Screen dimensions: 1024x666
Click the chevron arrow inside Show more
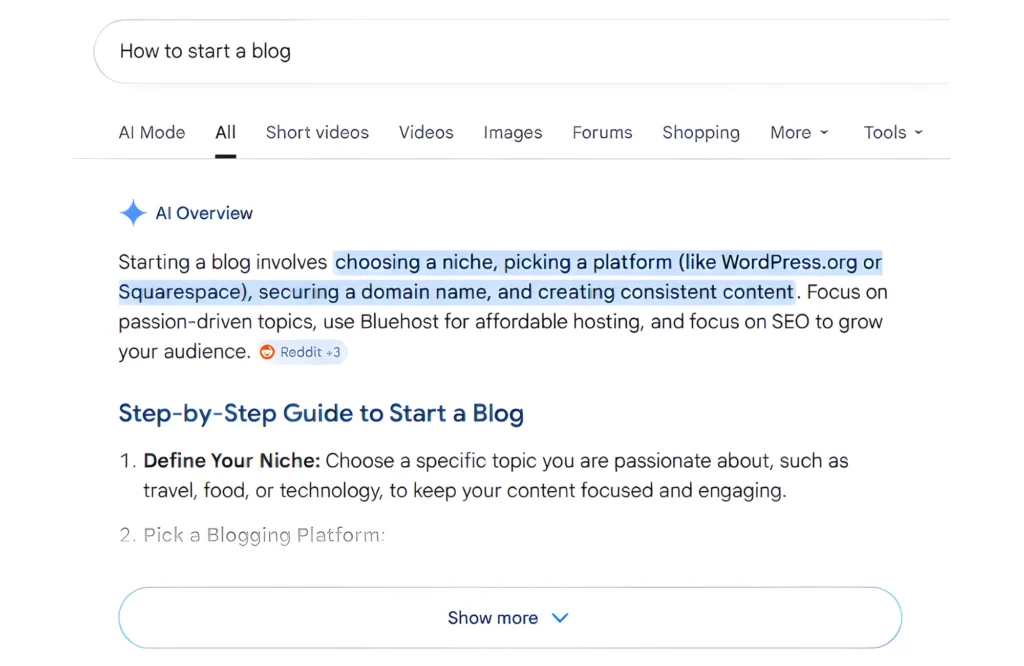pos(560,618)
